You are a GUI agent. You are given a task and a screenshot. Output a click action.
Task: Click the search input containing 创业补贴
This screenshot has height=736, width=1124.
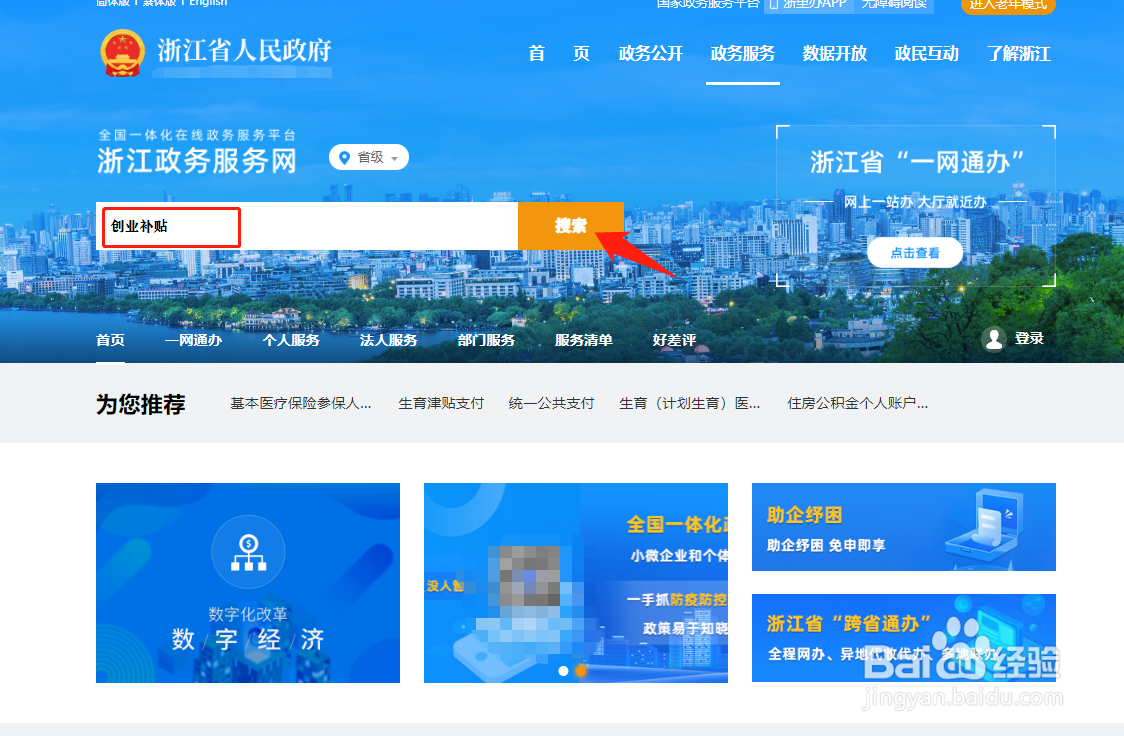170,227
